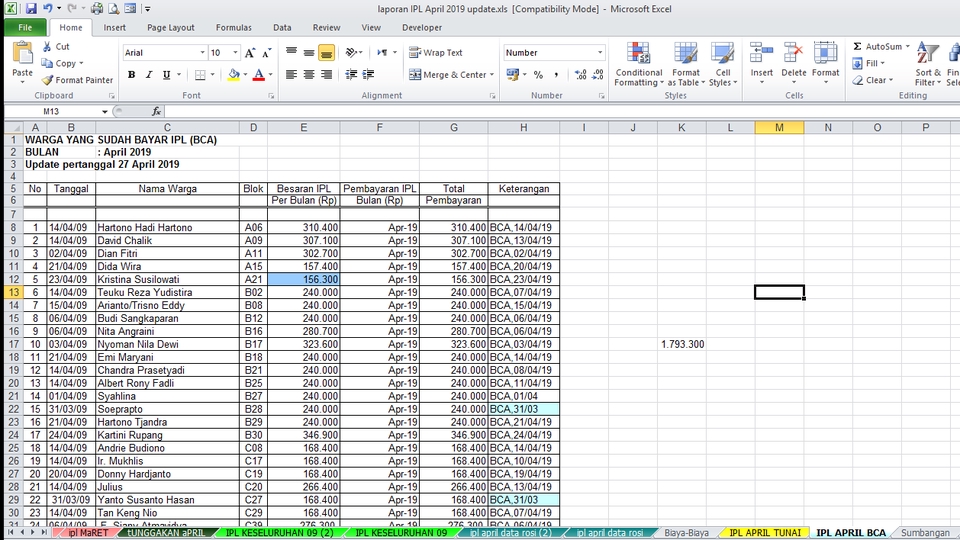Image resolution: width=960 pixels, height=540 pixels.
Task: Open the Fill Color dropdown arrow
Action: click(x=245, y=75)
